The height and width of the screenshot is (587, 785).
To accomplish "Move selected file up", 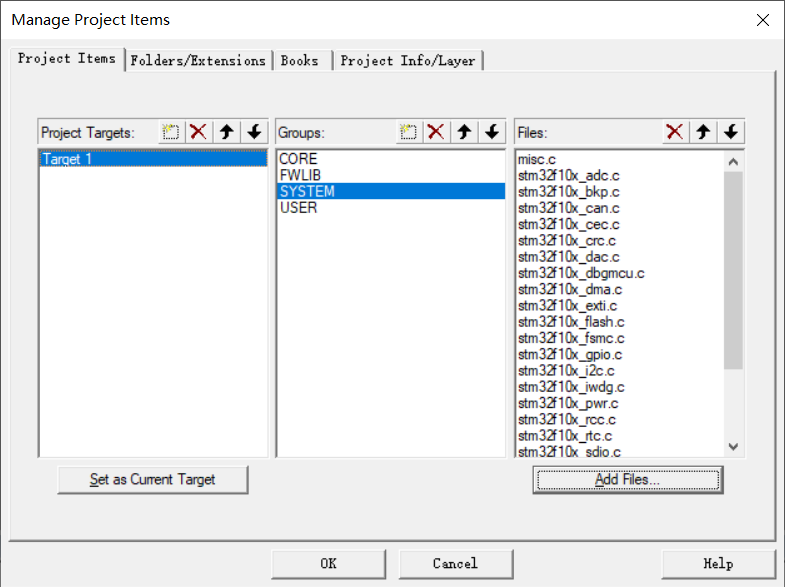I will coord(703,132).
